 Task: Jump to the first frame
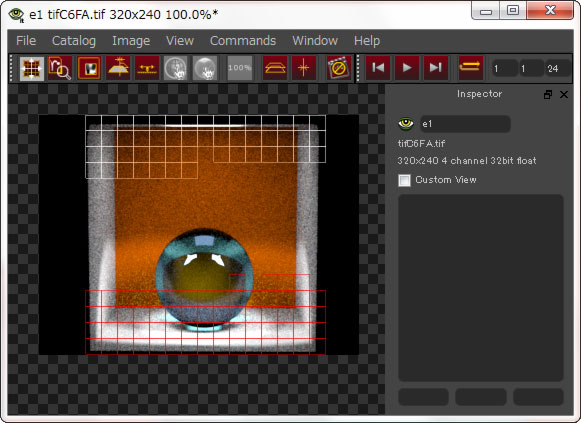[378, 68]
